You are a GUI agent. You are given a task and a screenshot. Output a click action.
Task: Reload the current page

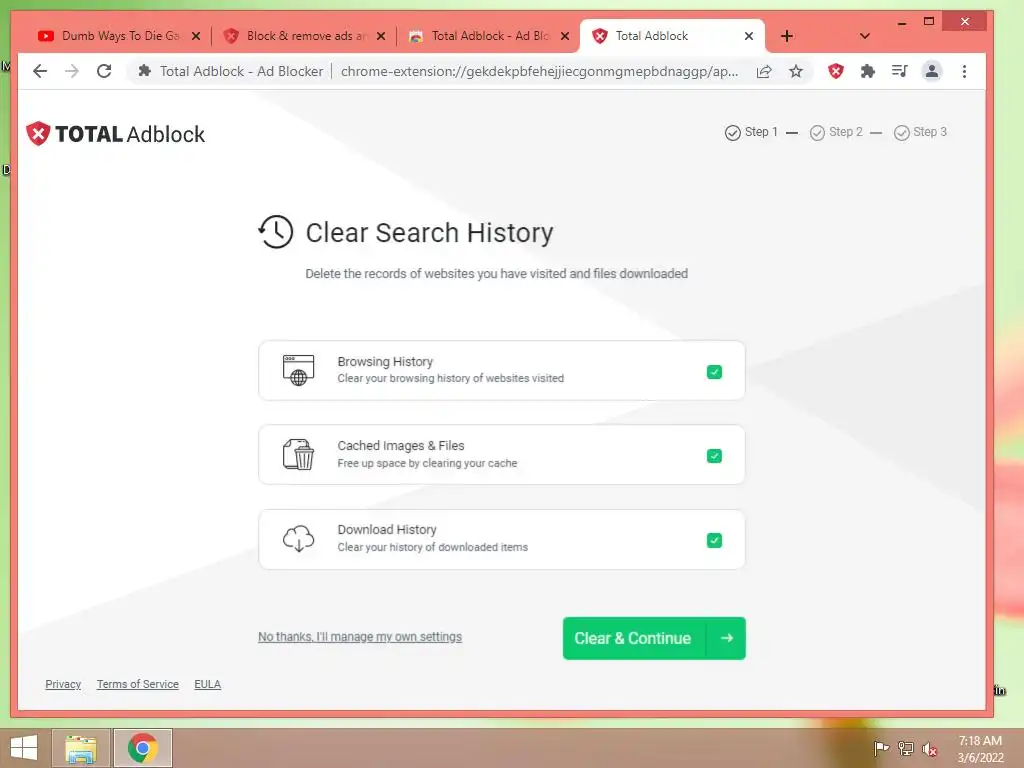pyautogui.click(x=104, y=71)
